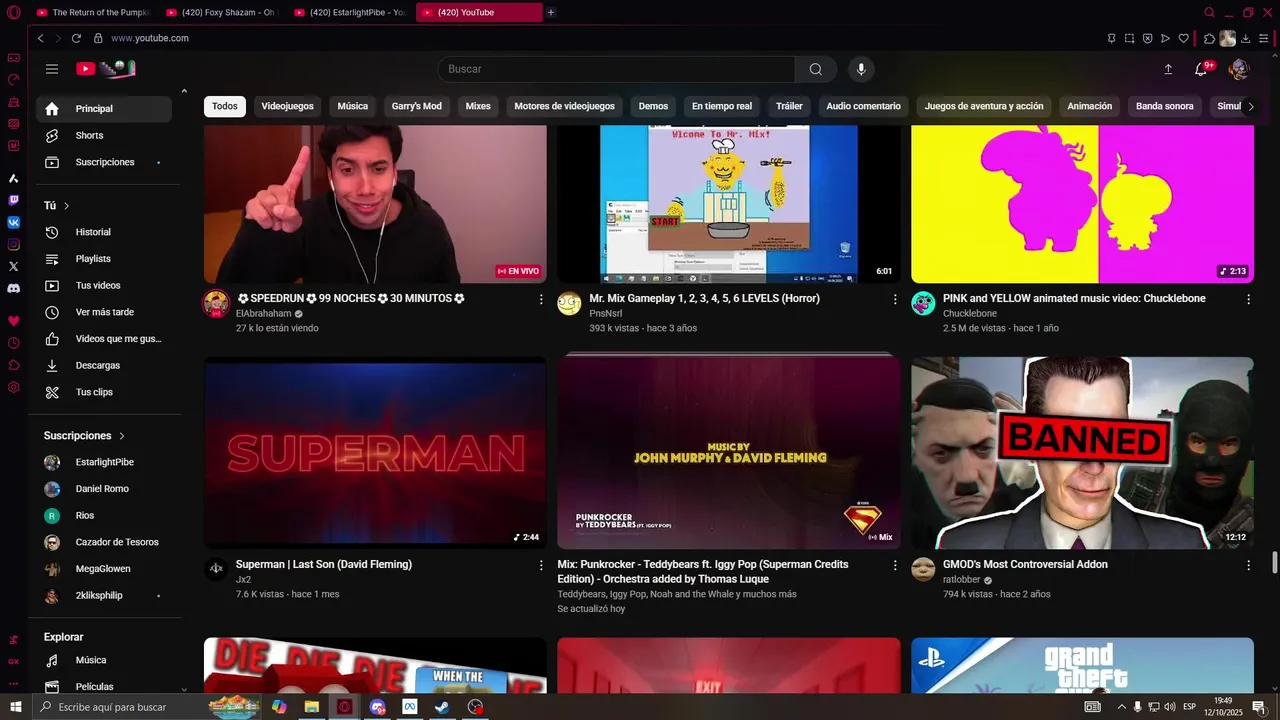The height and width of the screenshot is (720, 1280).
Task: Open Suscripciones in the sidebar
Action: [x=104, y=162]
